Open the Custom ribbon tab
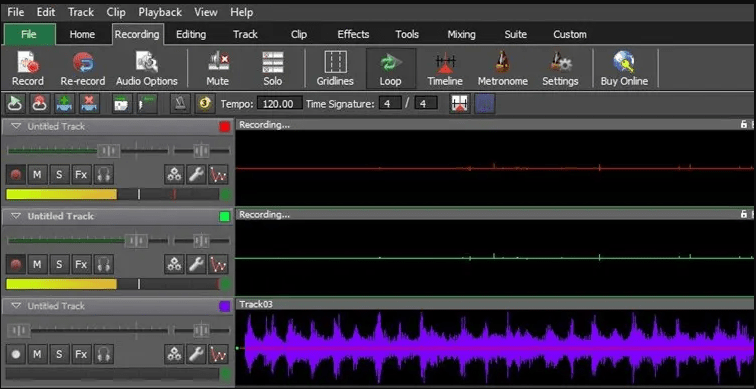 click(570, 35)
